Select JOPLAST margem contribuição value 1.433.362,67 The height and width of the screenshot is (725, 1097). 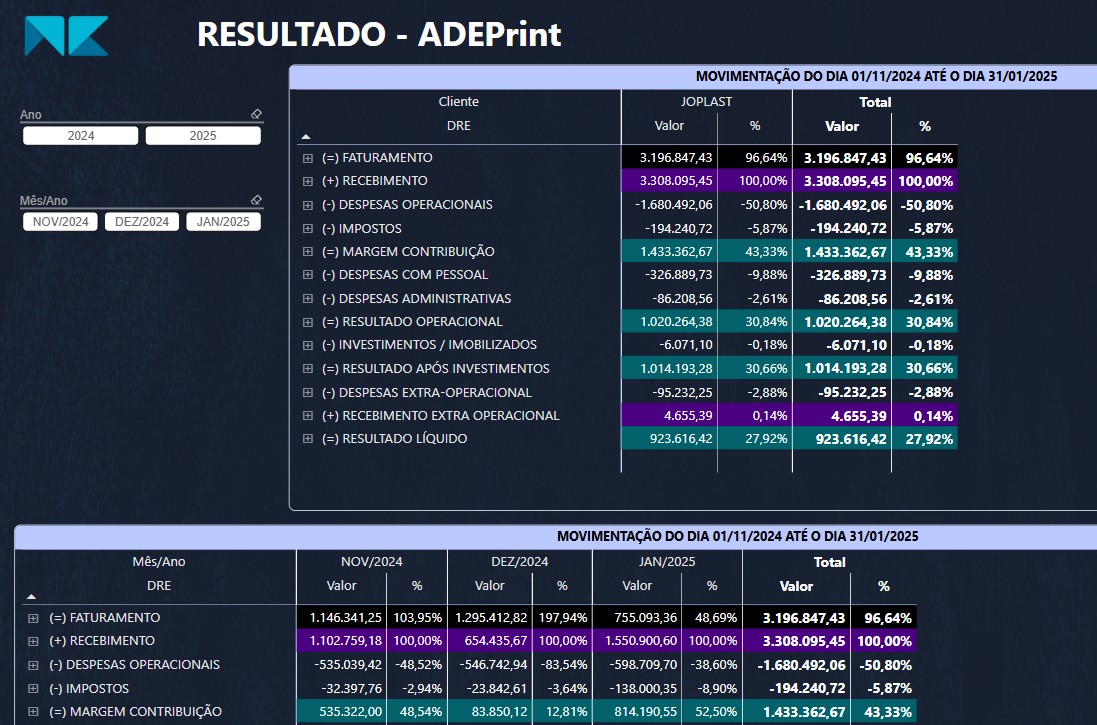click(676, 252)
